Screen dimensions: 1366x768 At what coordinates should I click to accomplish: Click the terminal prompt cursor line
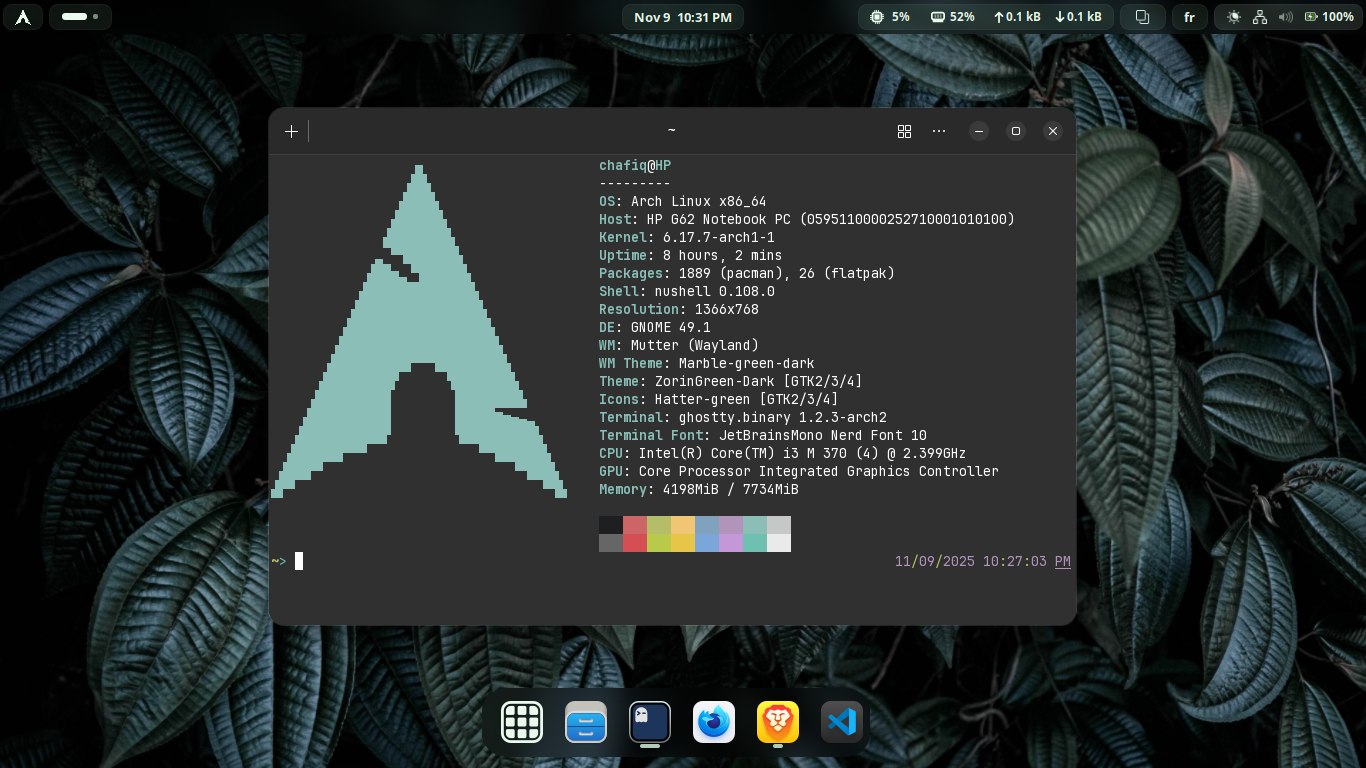click(x=672, y=561)
